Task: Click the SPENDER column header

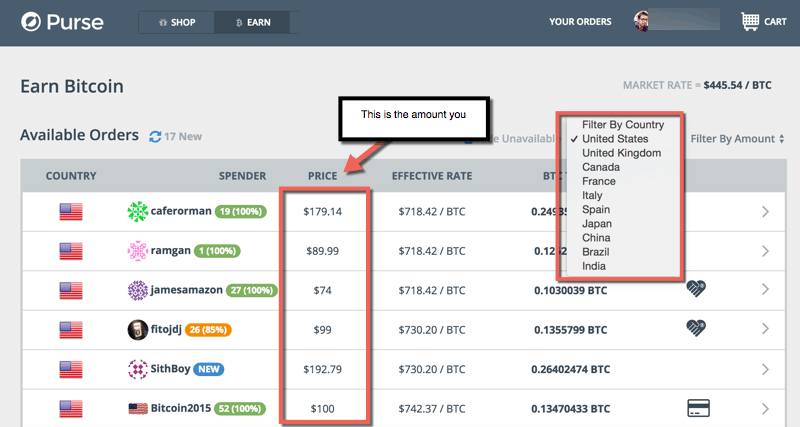Action: [x=242, y=176]
